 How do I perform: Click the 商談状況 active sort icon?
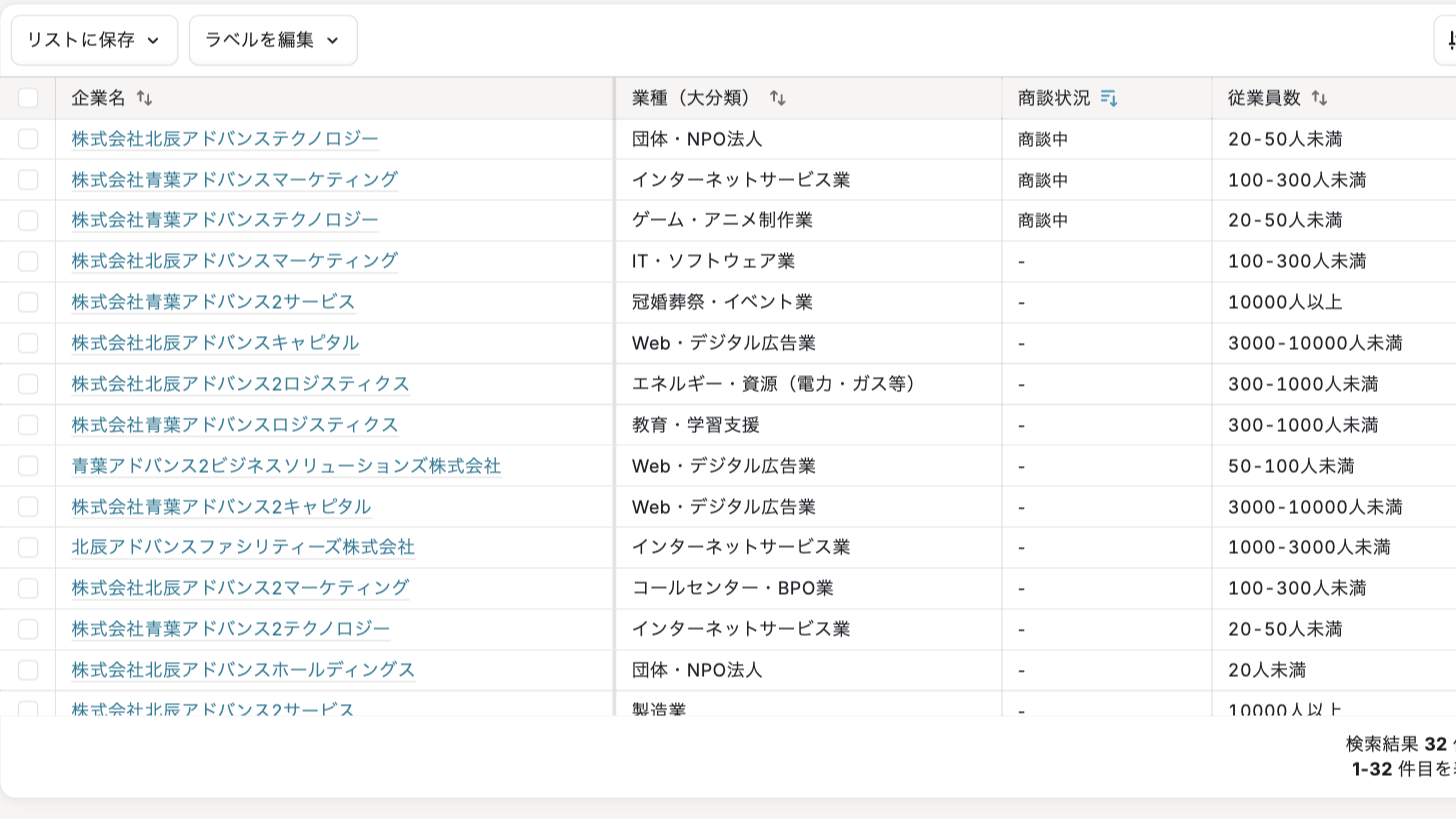(x=1108, y=98)
